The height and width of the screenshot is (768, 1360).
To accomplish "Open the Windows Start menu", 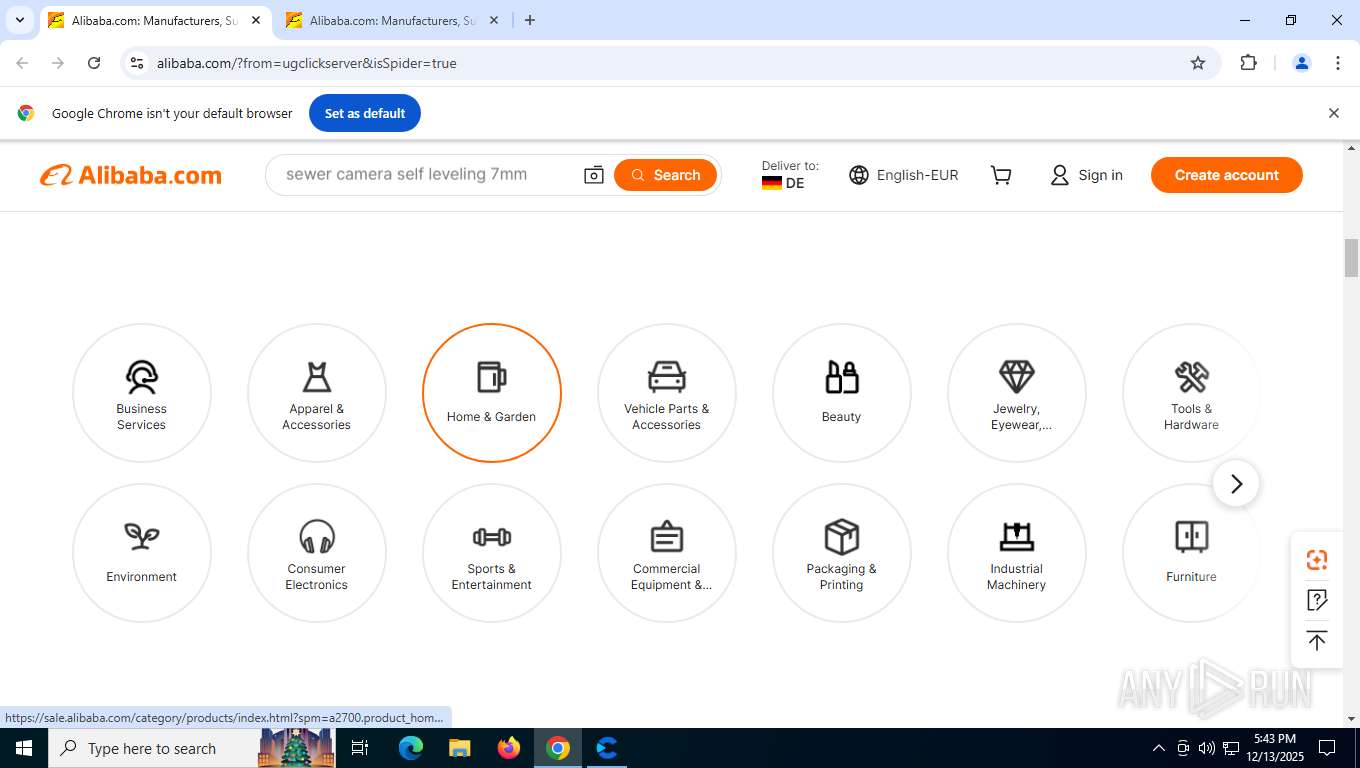I will (23, 748).
